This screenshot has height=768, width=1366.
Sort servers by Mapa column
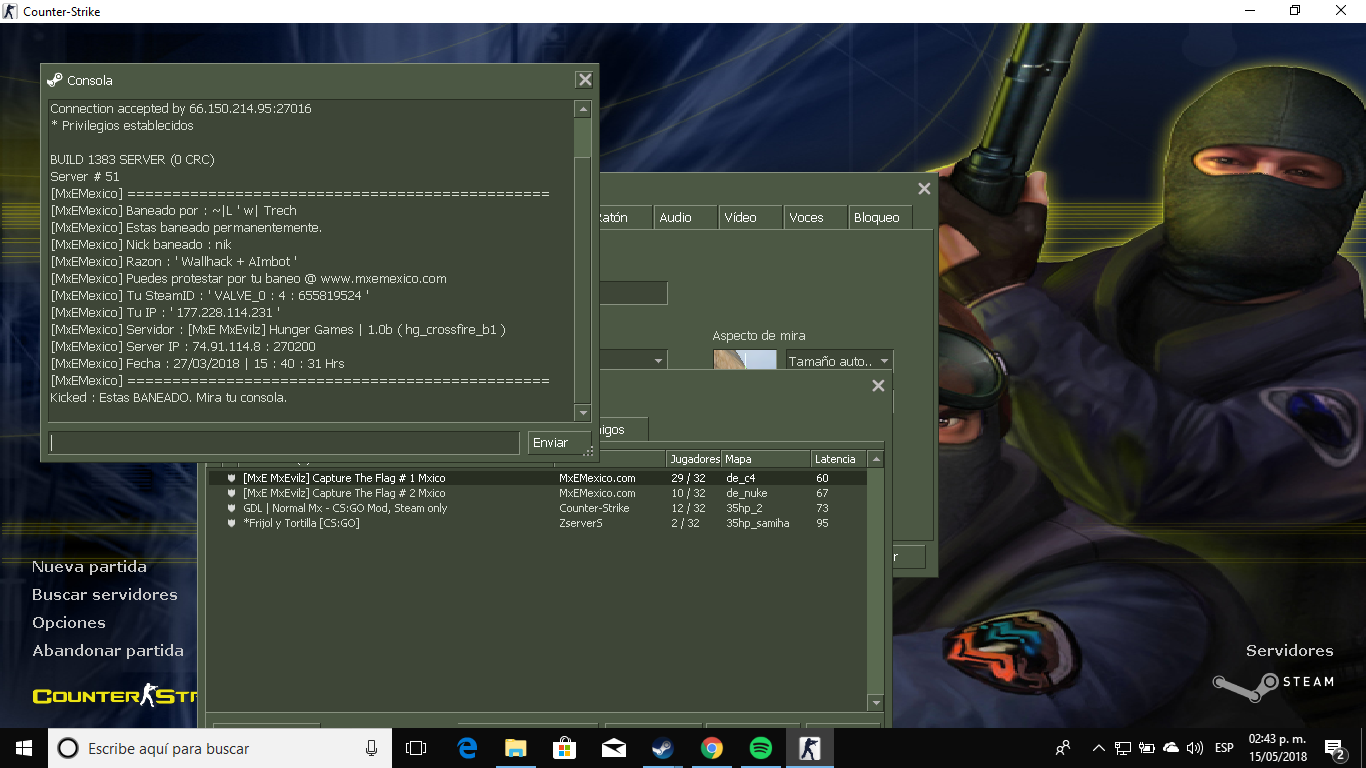pyautogui.click(x=766, y=459)
